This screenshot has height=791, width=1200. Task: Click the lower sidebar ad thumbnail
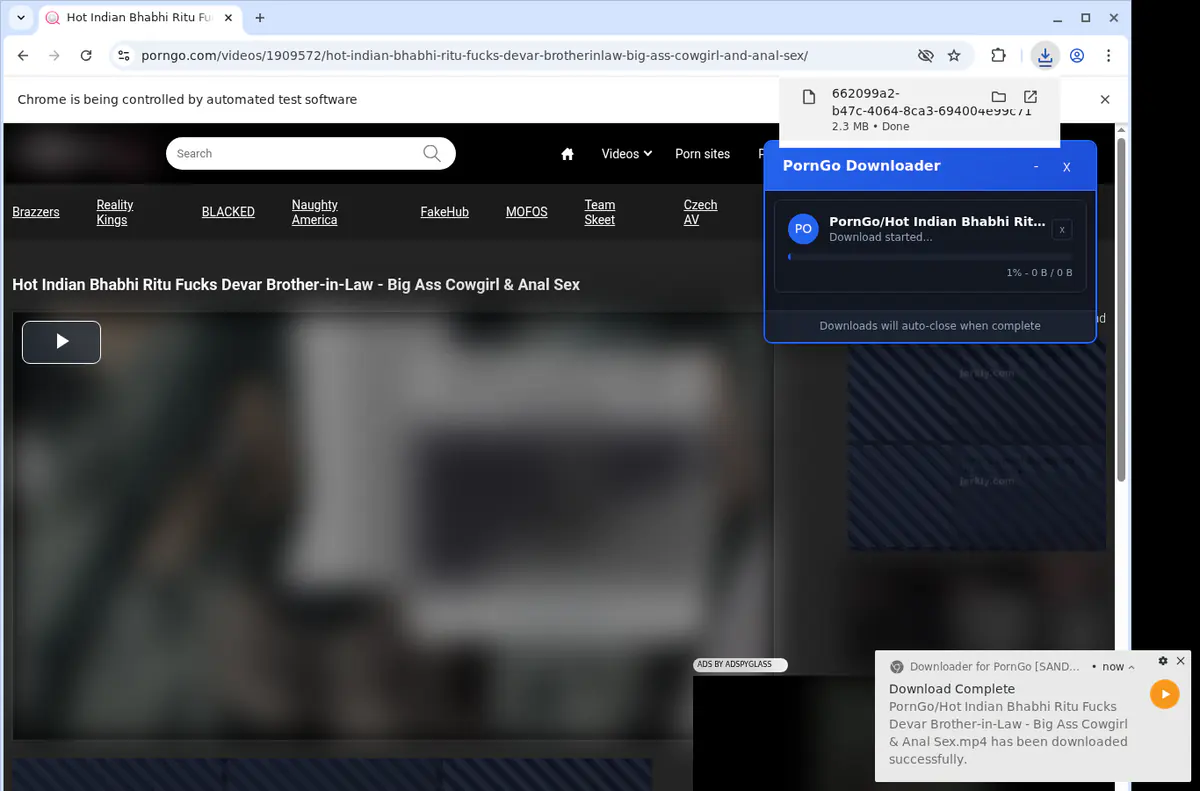click(x=977, y=499)
